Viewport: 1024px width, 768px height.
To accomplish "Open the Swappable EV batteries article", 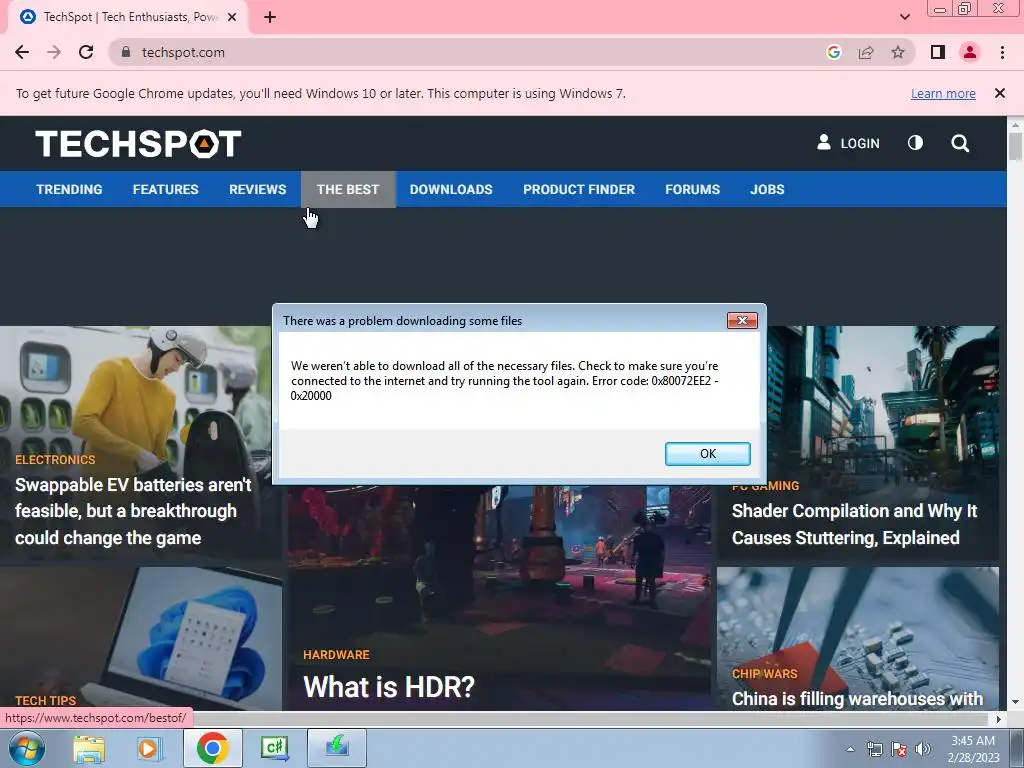I will click(x=133, y=511).
